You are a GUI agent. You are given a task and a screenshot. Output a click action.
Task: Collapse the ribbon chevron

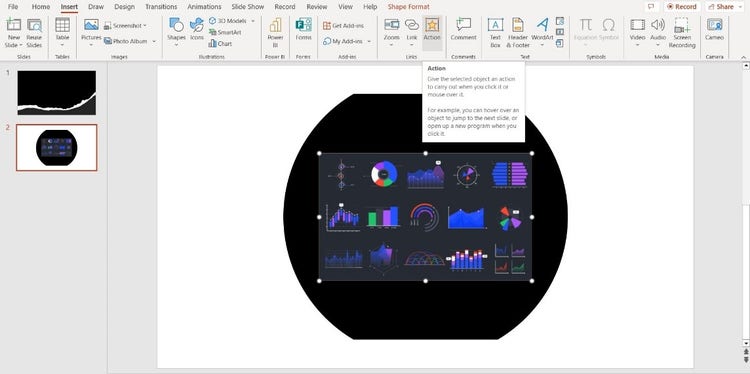pos(743,57)
